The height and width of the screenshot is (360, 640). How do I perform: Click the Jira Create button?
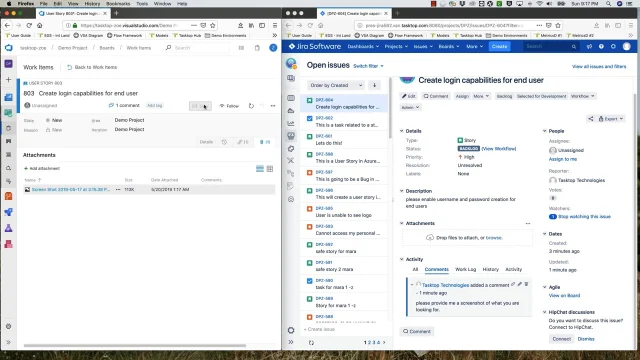tap(499, 47)
